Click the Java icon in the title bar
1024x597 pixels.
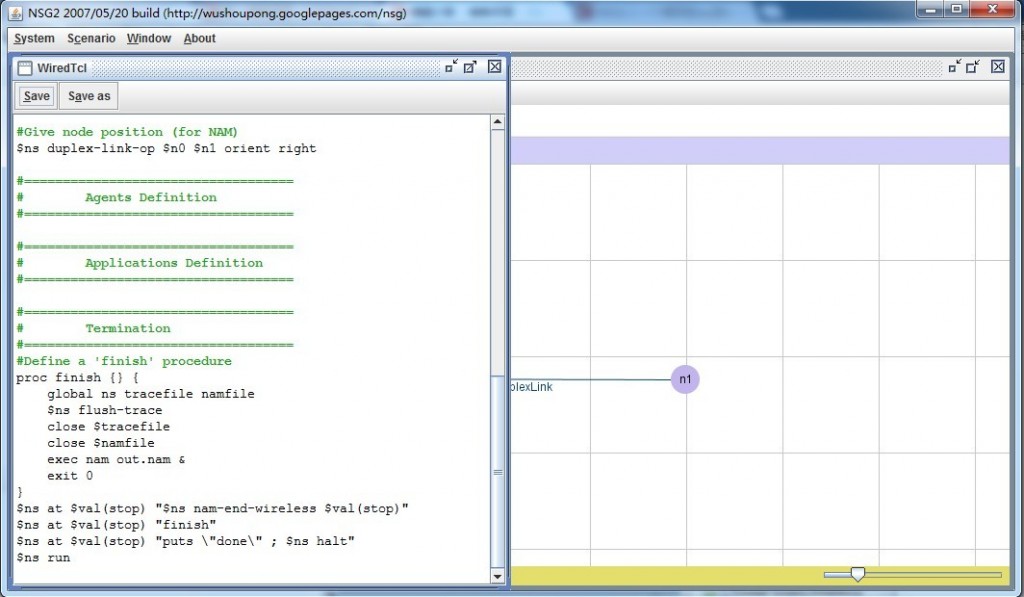[16, 11]
